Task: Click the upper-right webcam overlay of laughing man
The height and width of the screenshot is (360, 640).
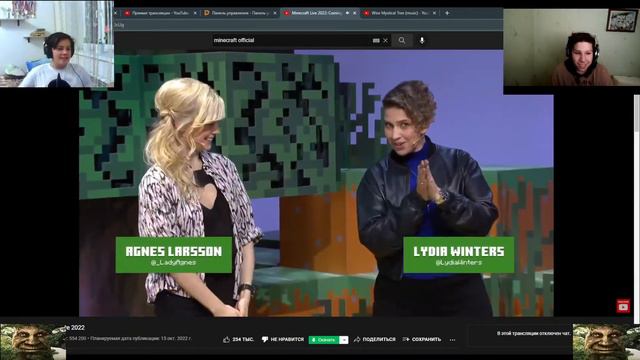Action: [x=571, y=47]
